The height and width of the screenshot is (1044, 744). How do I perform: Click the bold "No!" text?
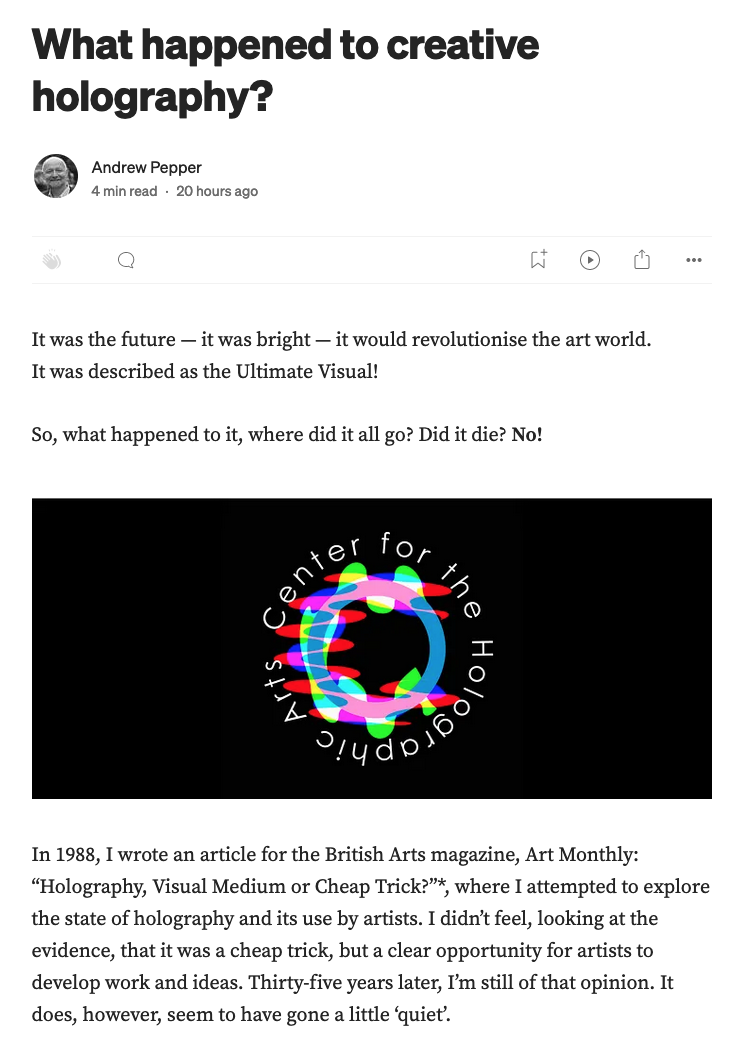(x=527, y=436)
